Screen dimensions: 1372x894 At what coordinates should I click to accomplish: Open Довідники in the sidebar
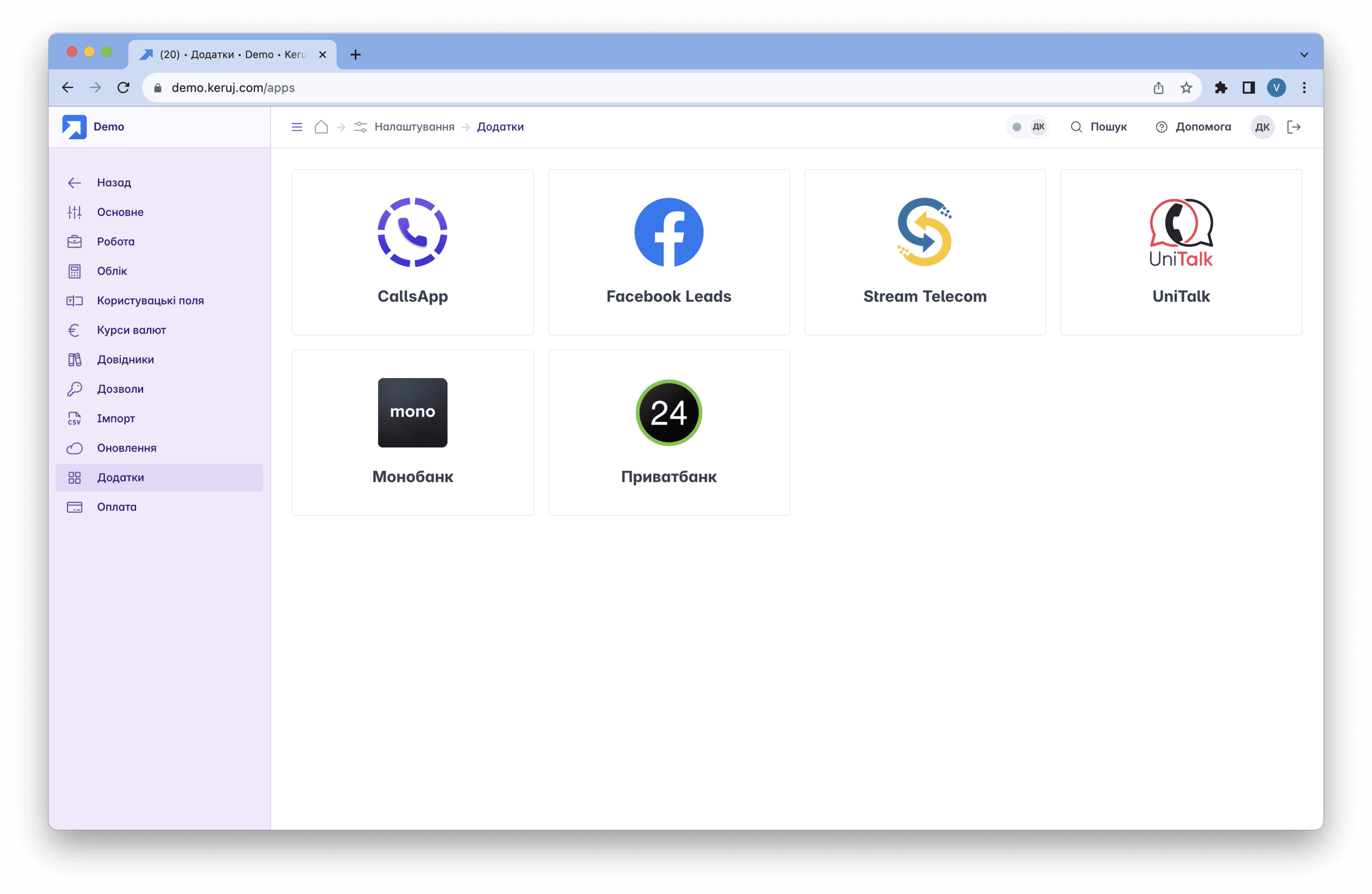[159, 360]
